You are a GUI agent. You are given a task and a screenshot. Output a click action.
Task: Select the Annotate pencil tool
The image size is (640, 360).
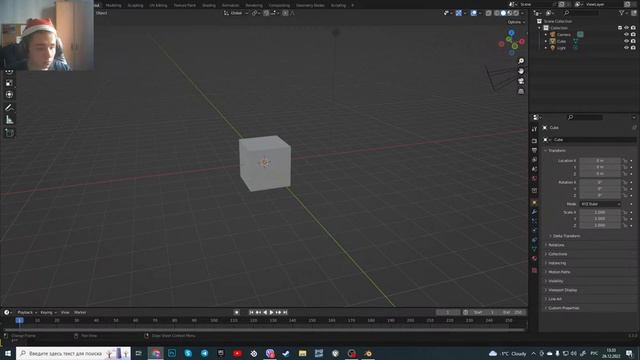pyautogui.click(x=9, y=108)
